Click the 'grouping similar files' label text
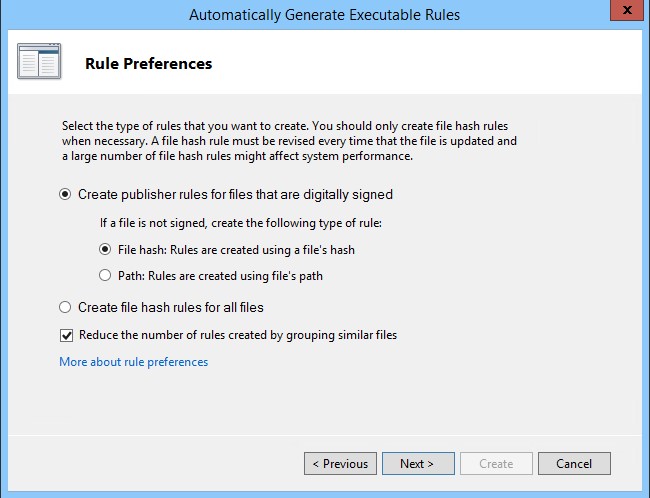Screen dimensions: 650x498 (340, 335)
